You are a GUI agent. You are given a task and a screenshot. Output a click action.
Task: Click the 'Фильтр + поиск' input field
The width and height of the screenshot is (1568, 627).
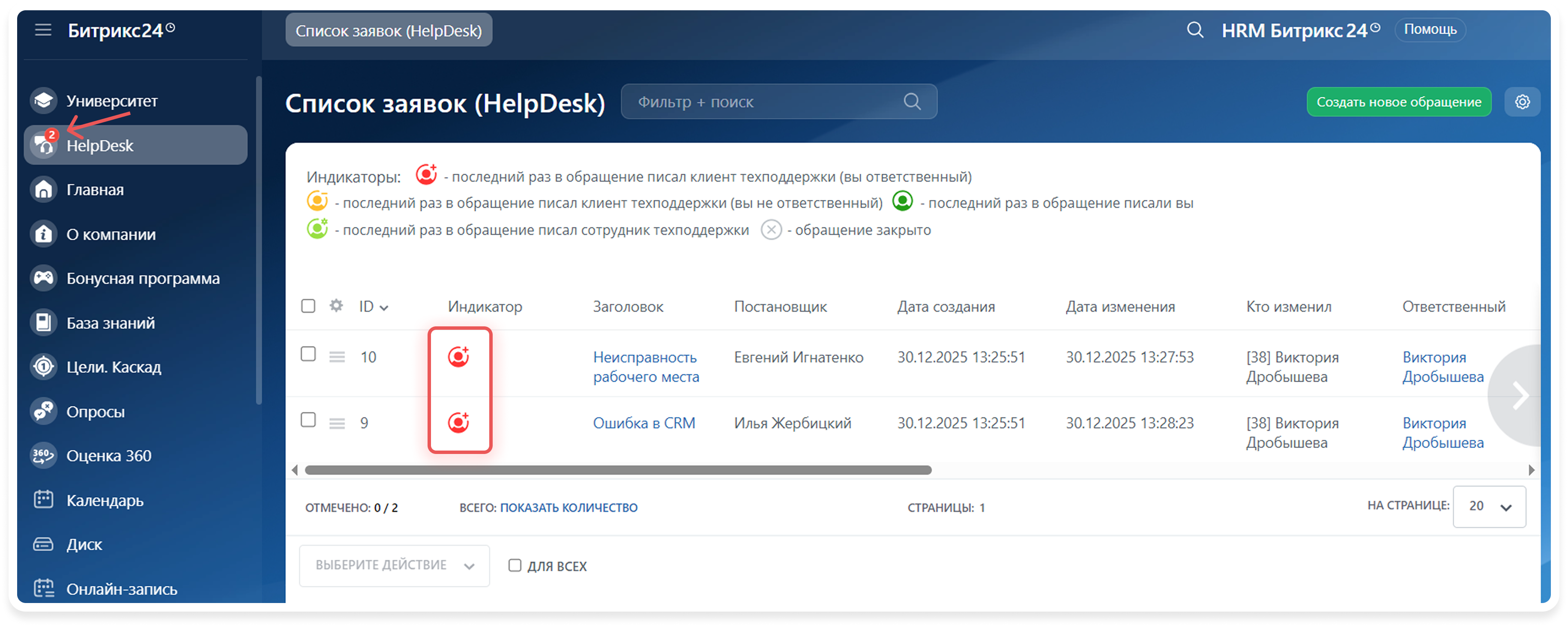(761, 102)
